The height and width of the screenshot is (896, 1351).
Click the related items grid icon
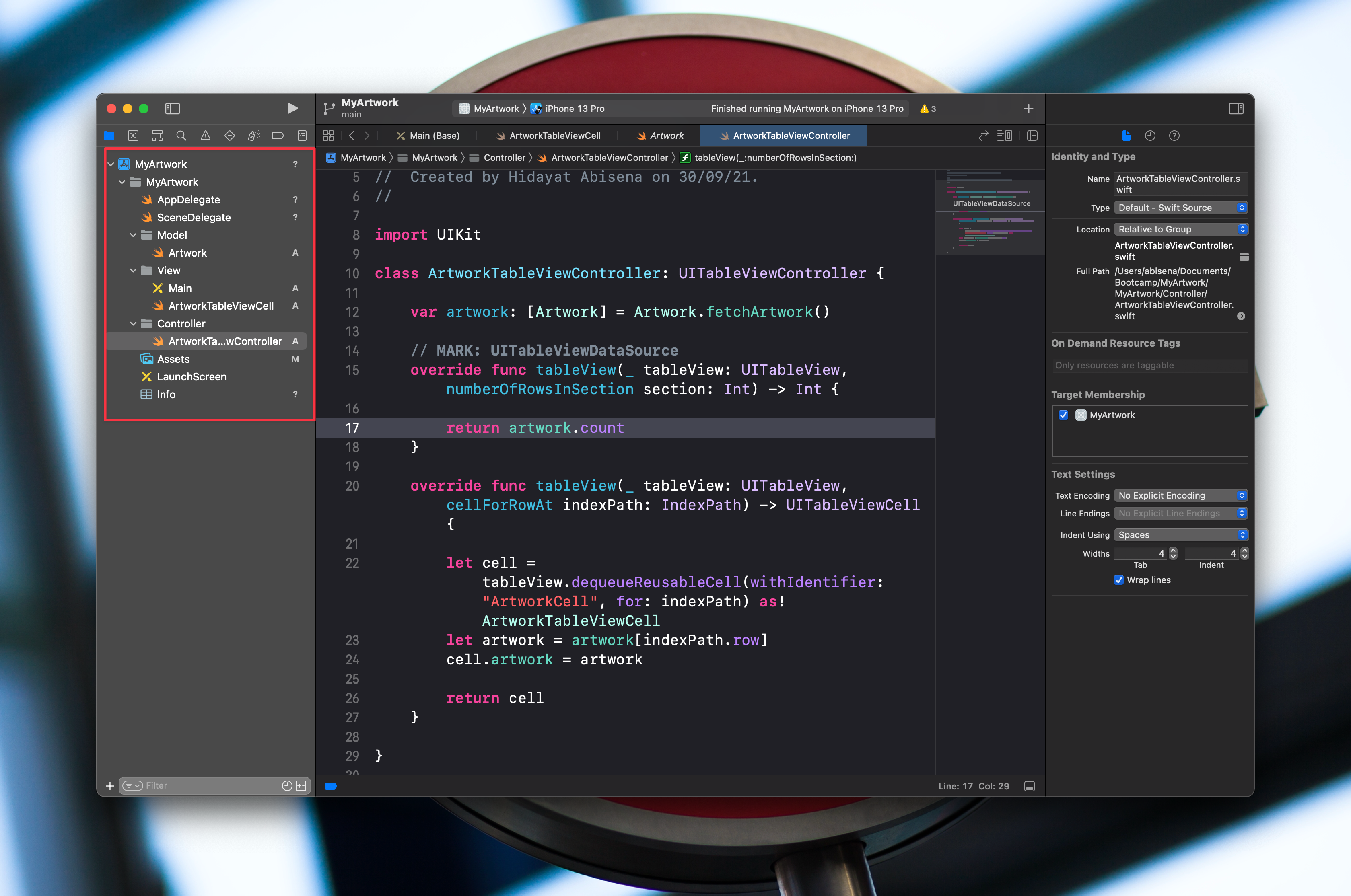328,136
